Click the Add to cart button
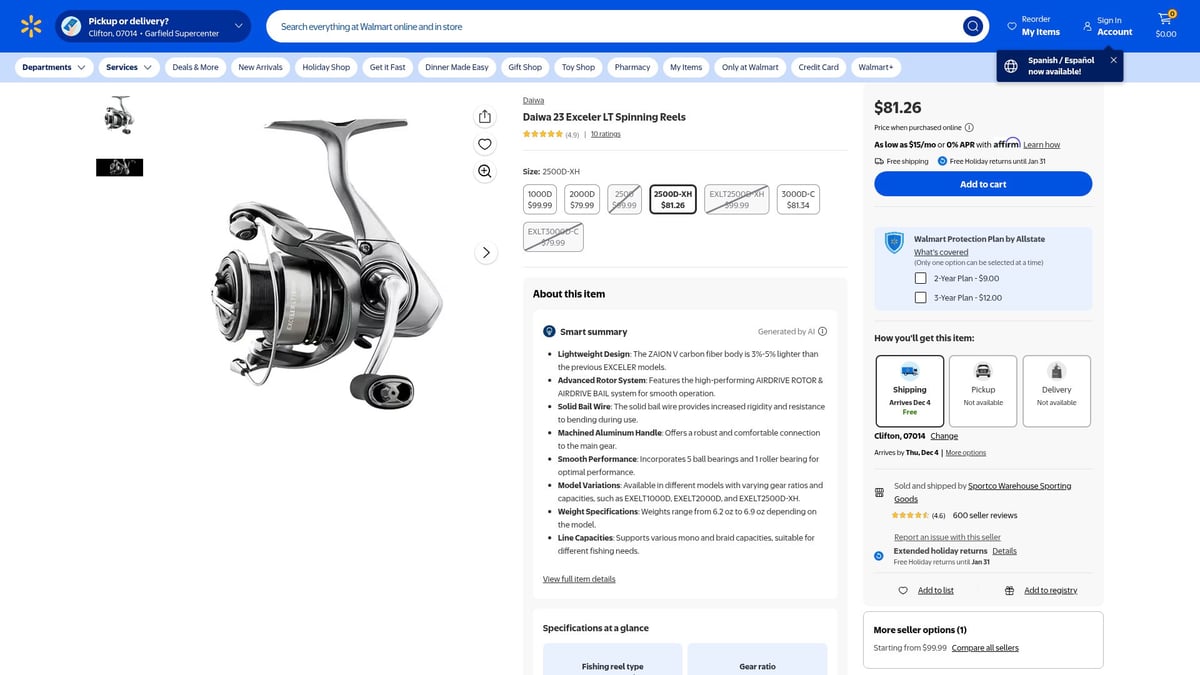Image resolution: width=1200 pixels, height=675 pixels. tap(983, 183)
